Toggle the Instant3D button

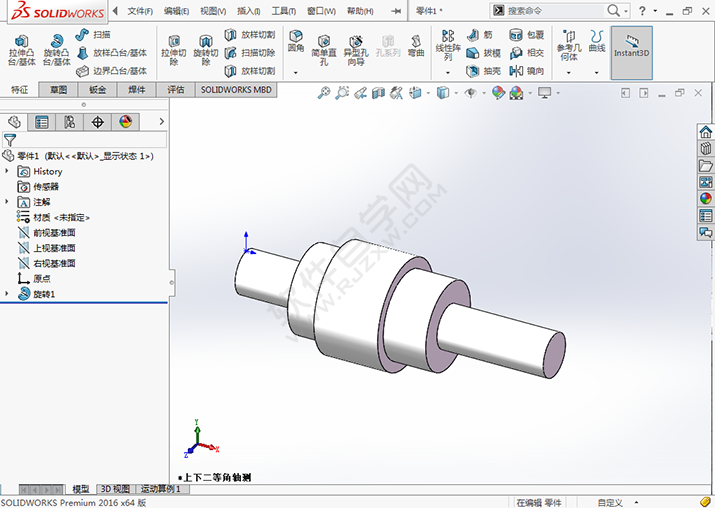tap(632, 52)
